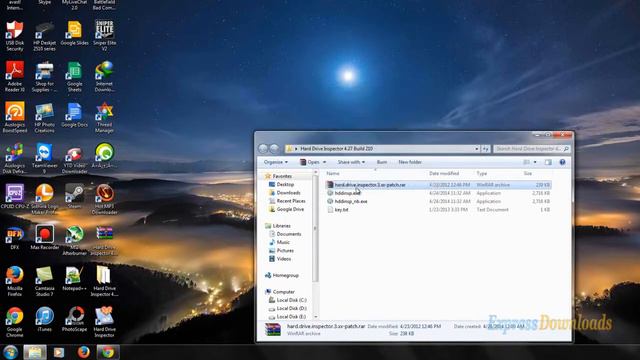The height and width of the screenshot is (360, 640).
Task: Expand the Open button dropdown arrow
Action: pos(324,162)
